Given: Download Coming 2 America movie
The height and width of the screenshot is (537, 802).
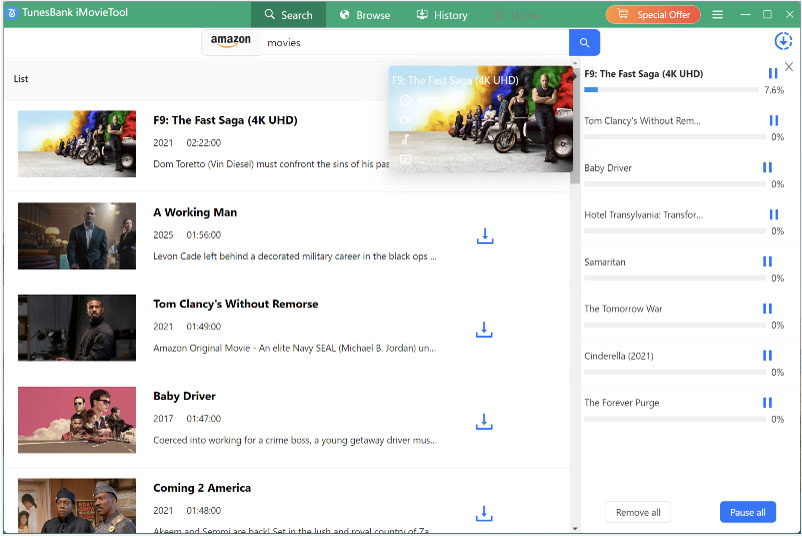Looking at the screenshot, I should click(484, 513).
